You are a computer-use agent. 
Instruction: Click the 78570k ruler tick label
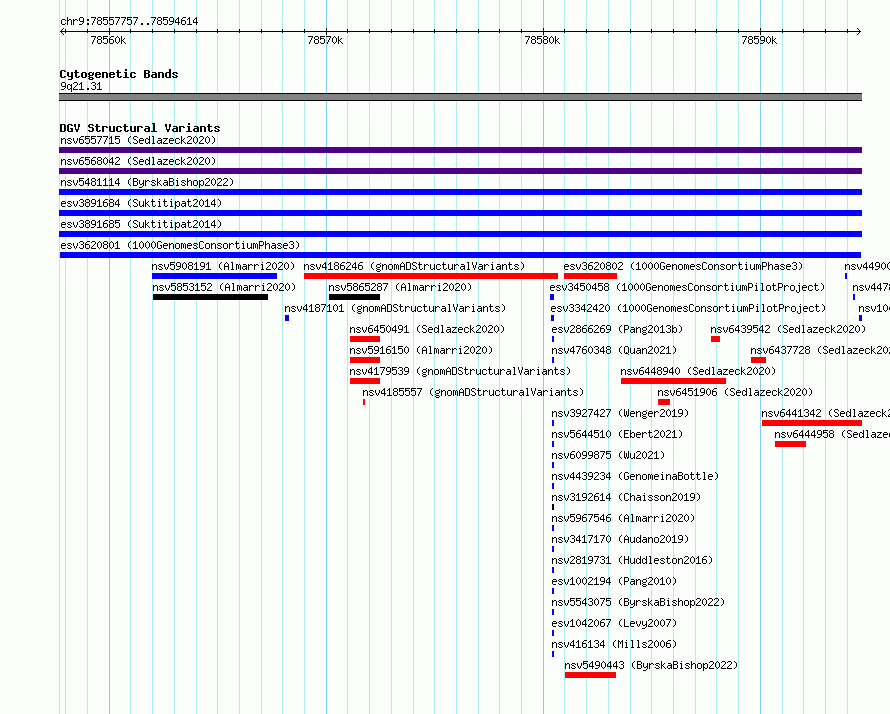(325, 40)
